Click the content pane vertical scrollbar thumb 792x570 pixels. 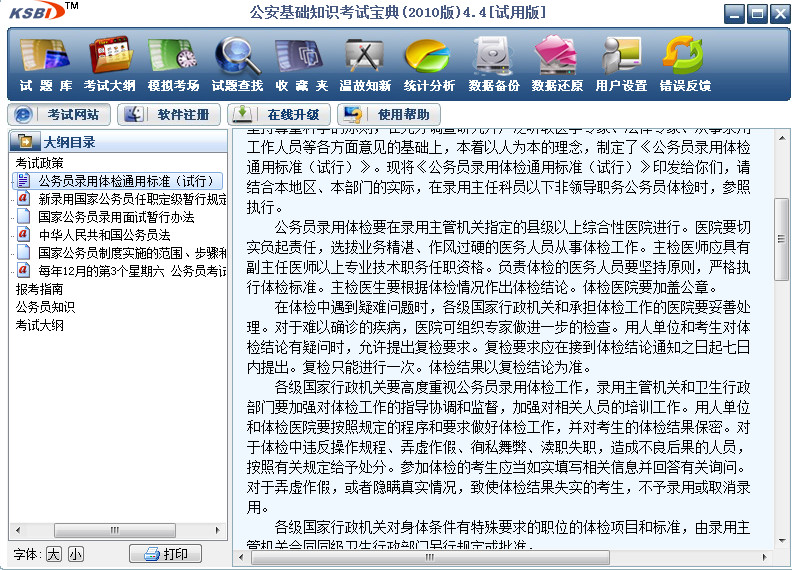pyautogui.click(x=782, y=240)
